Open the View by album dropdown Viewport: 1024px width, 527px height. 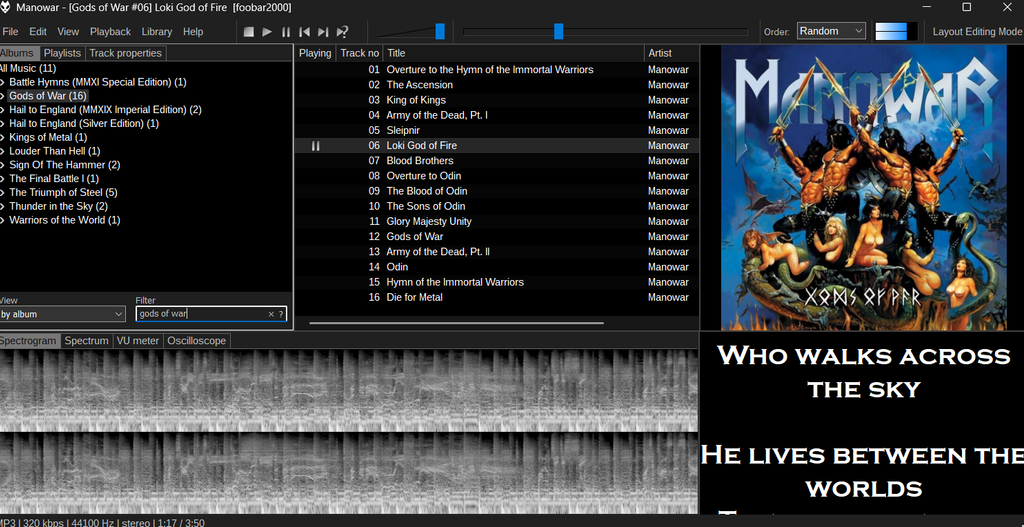coord(62,314)
